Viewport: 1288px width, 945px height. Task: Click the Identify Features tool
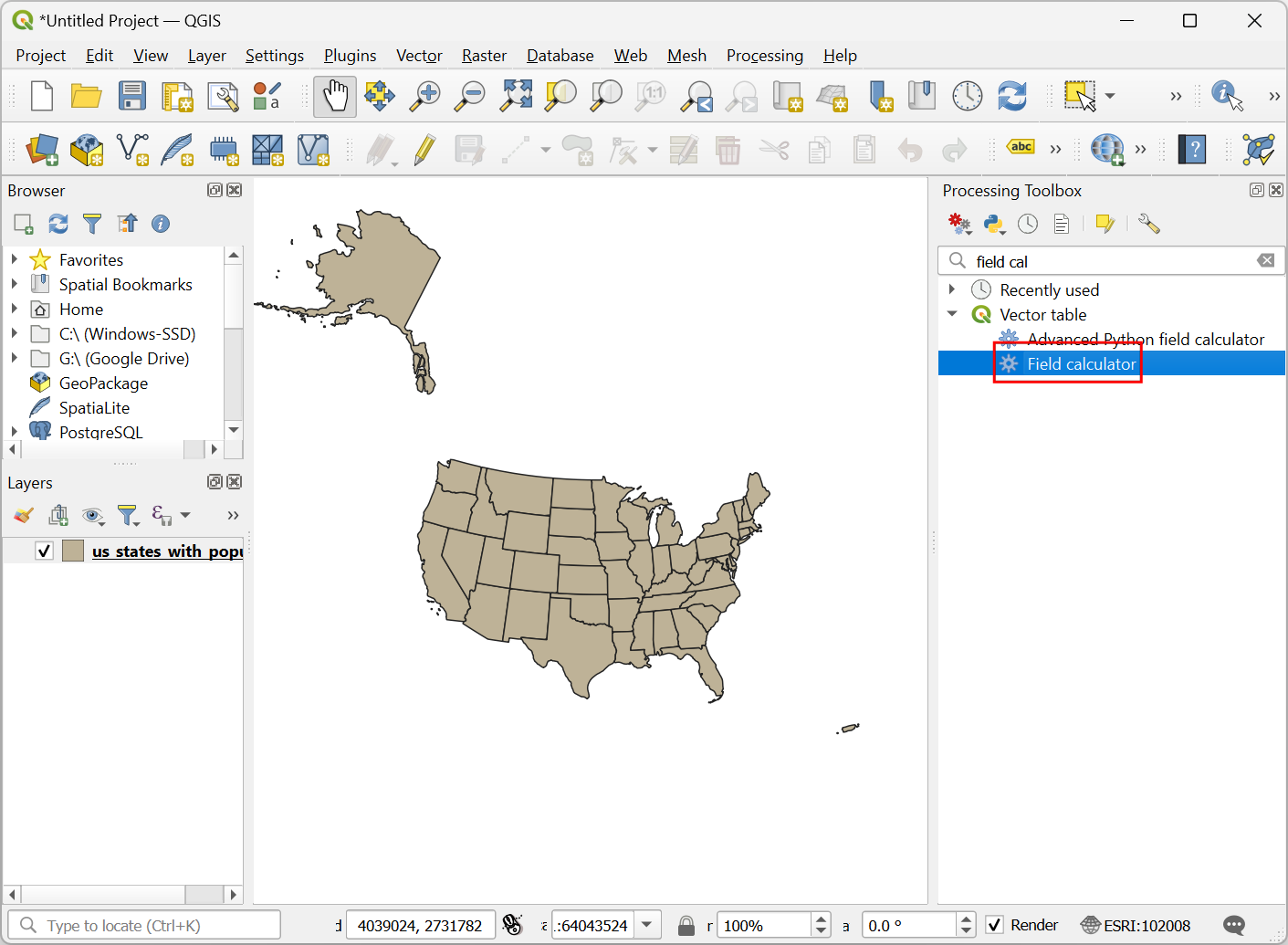tap(1226, 95)
